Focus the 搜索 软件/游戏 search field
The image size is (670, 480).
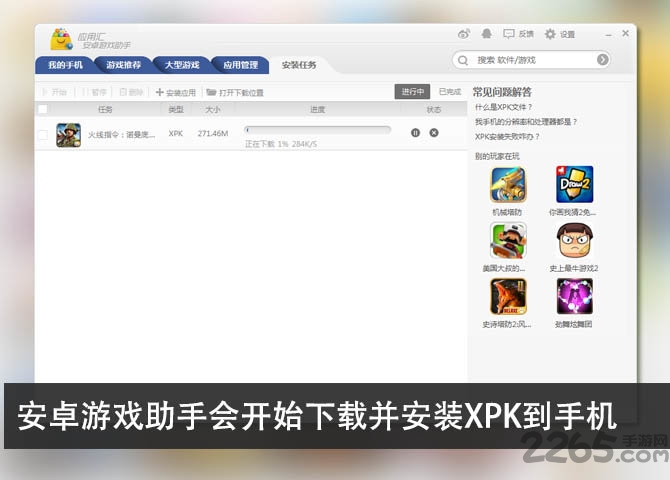point(531,60)
